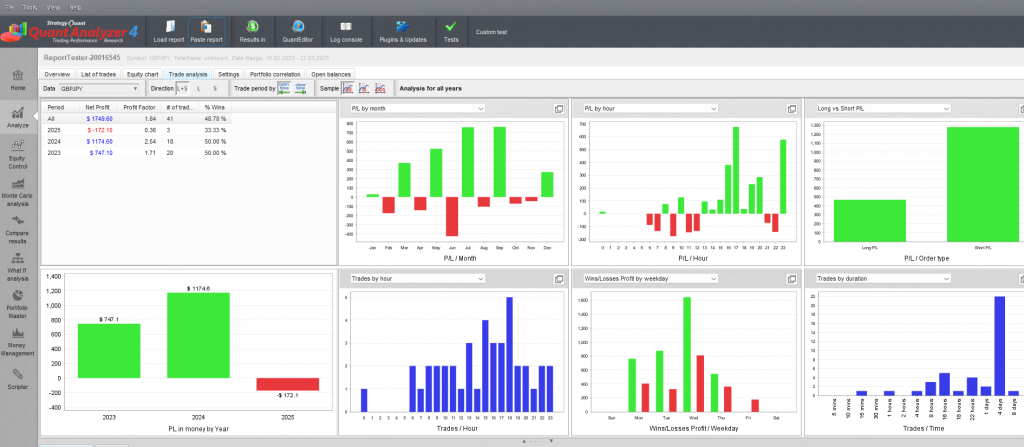Click the Load report toolbar icon
1024x447 pixels.
point(169,30)
